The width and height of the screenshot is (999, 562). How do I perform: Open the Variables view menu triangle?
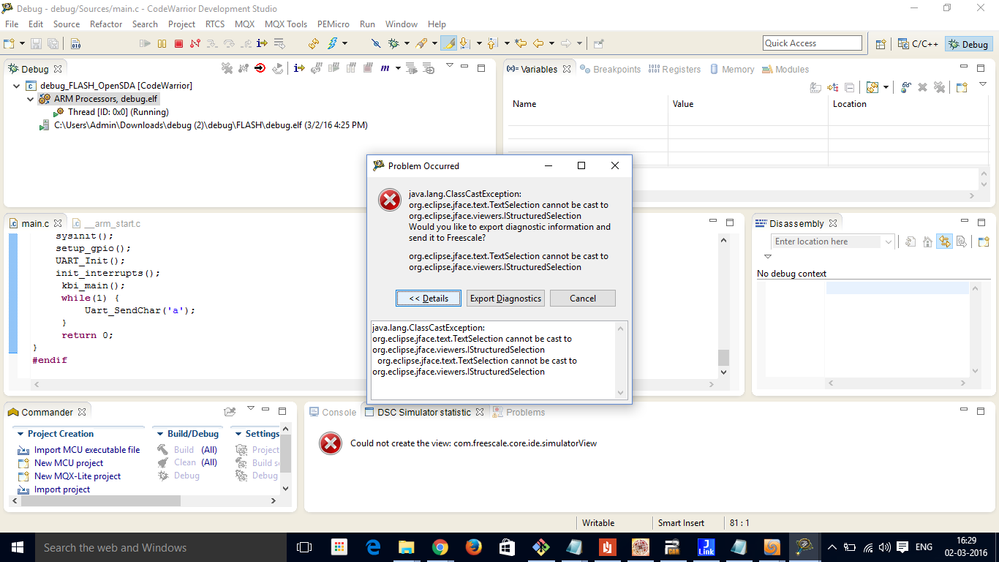[x=982, y=85]
